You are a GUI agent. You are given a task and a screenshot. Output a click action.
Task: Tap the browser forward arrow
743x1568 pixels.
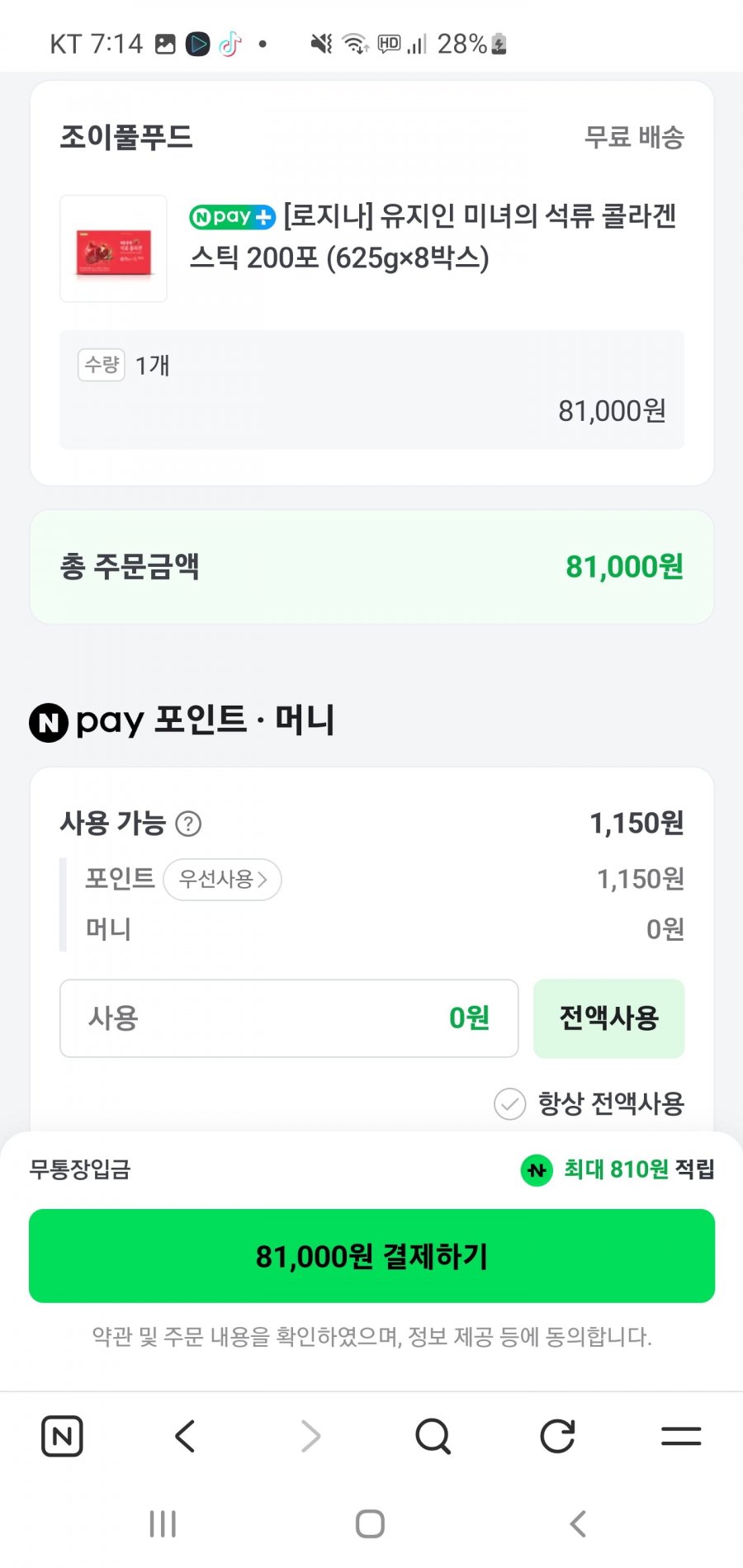pyautogui.click(x=310, y=1436)
